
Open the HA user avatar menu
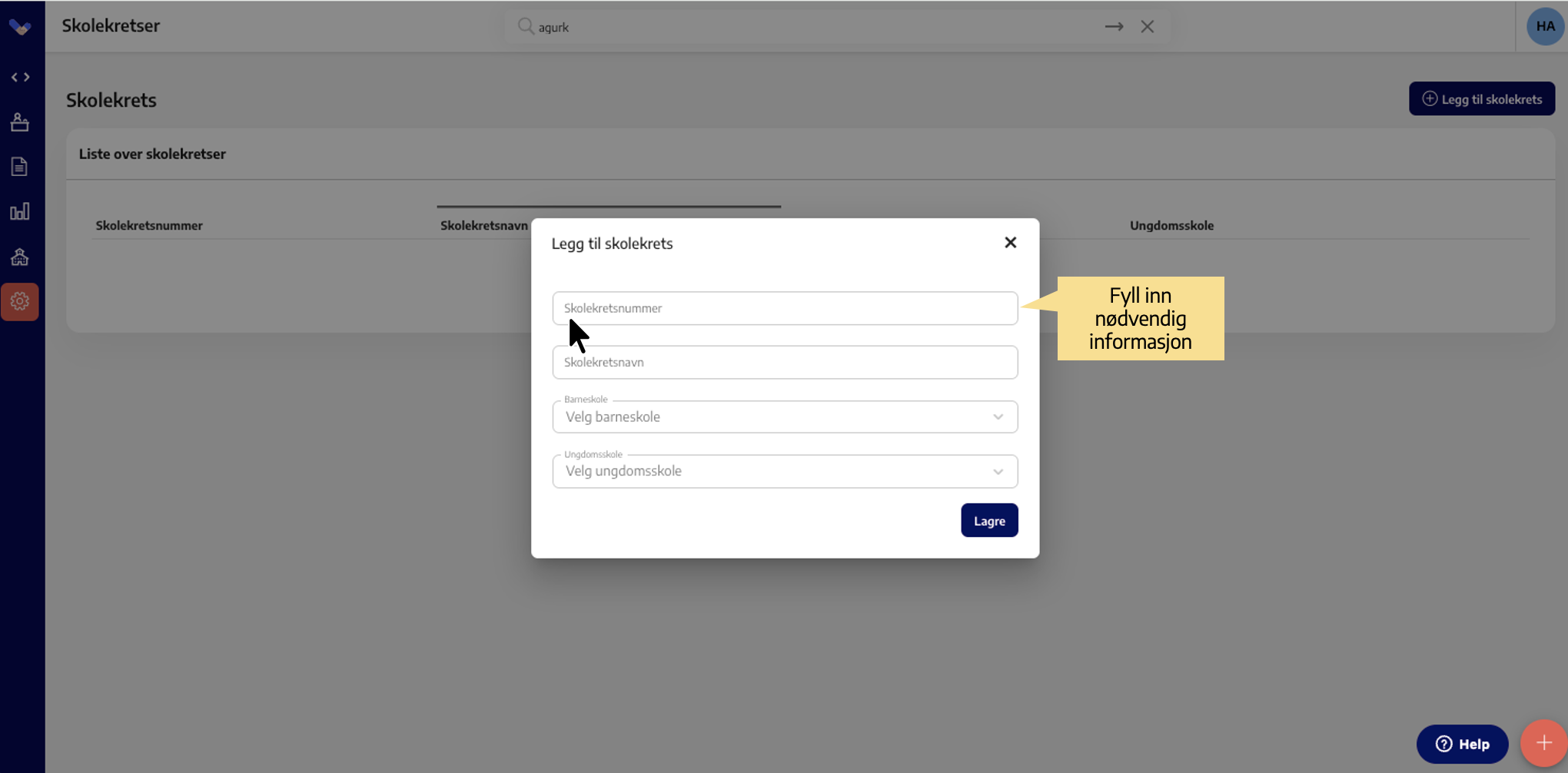[x=1545, y=27]
